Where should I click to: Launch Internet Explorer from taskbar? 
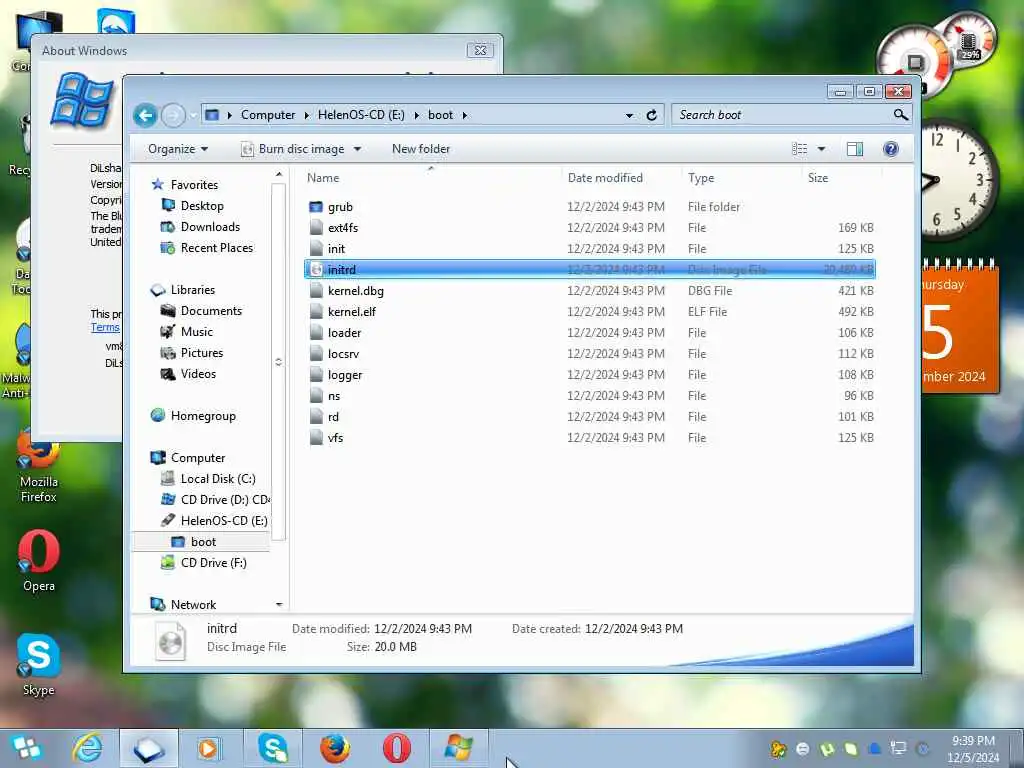pyautogui.click(x=87, y=748)
